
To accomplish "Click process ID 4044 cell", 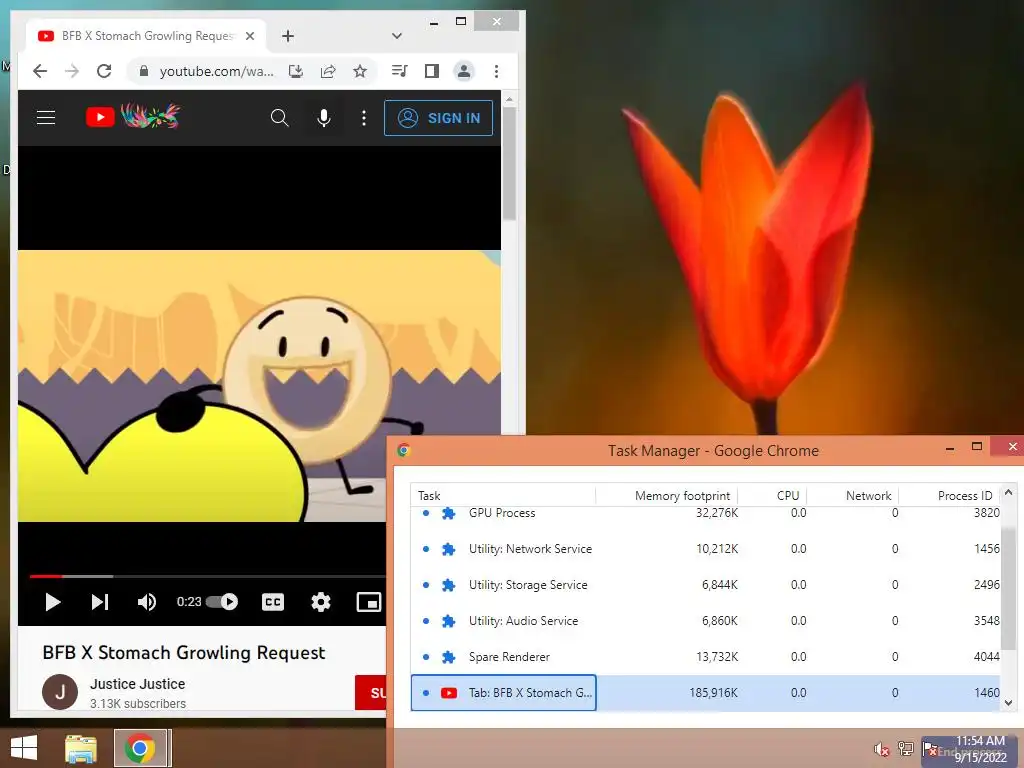I will tap(986, 656).
